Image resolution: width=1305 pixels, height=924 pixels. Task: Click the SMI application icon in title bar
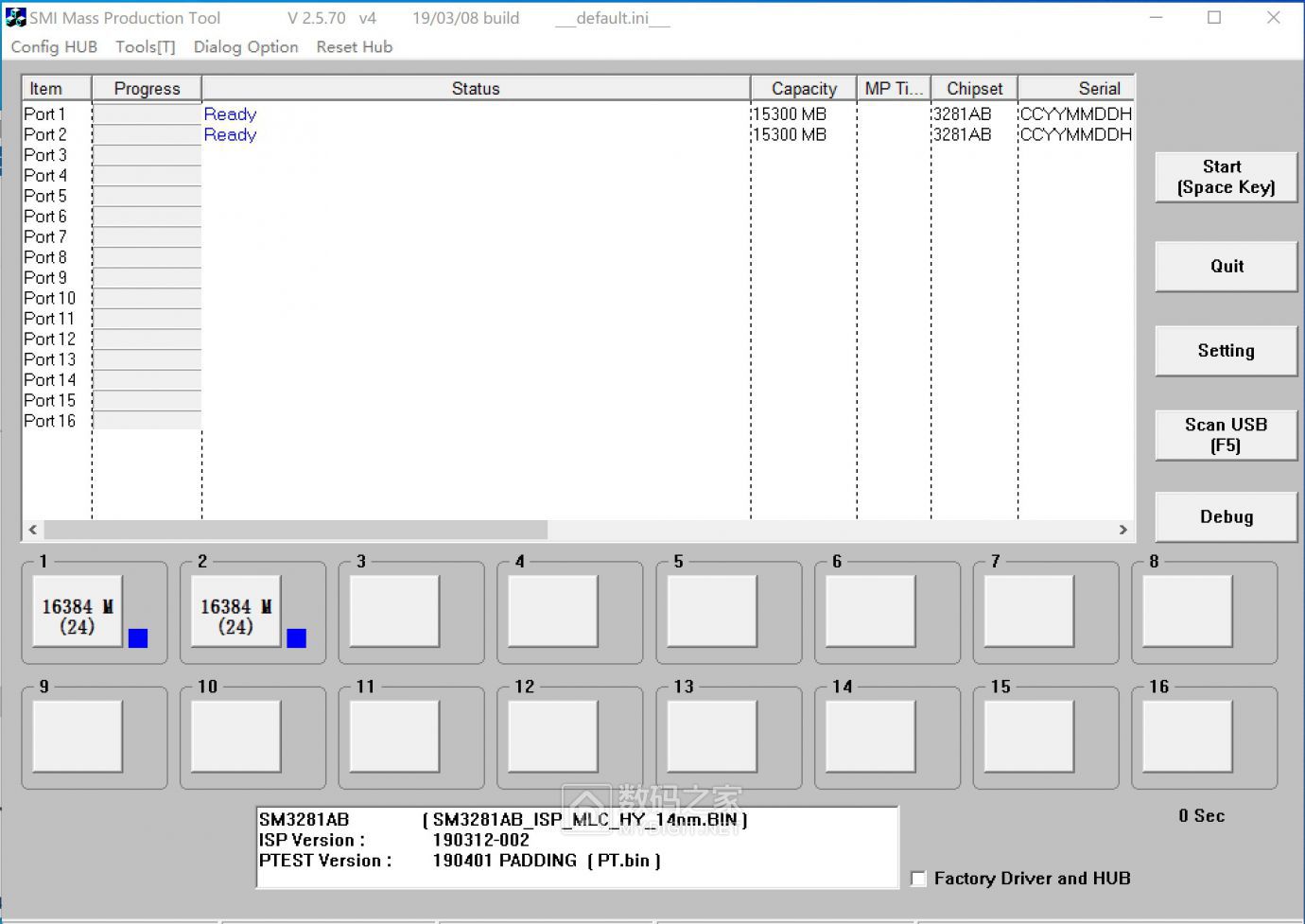pos(16,17)
